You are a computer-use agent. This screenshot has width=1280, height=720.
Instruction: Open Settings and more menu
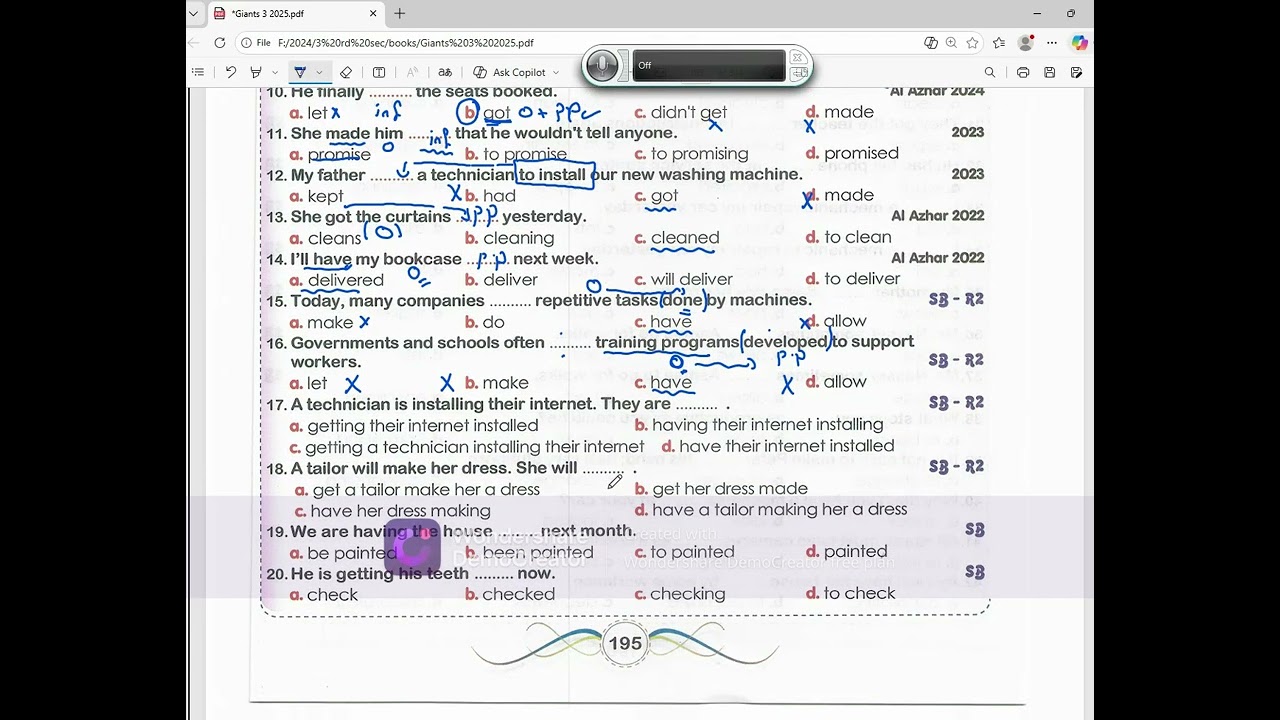1052,43
